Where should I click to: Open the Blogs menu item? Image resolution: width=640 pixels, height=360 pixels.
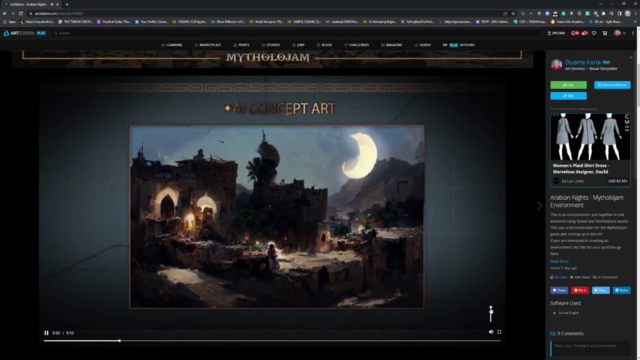coord(324,45)
